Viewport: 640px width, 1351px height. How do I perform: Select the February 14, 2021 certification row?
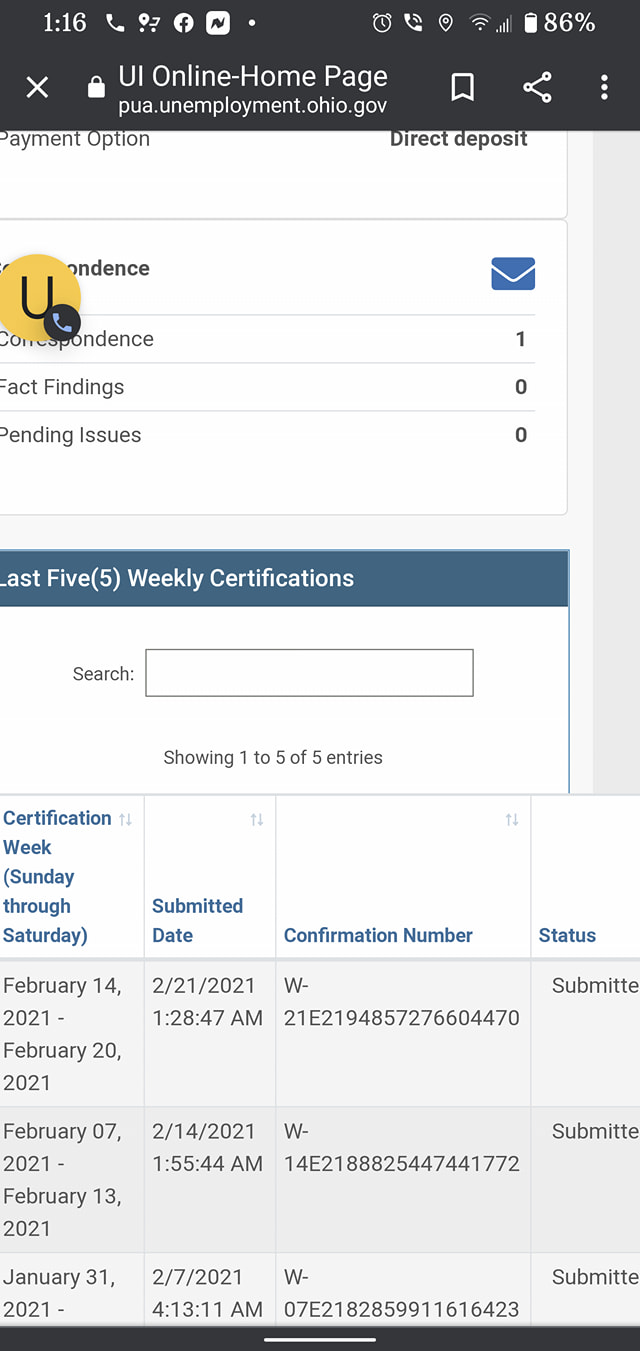coord(320,1034)
